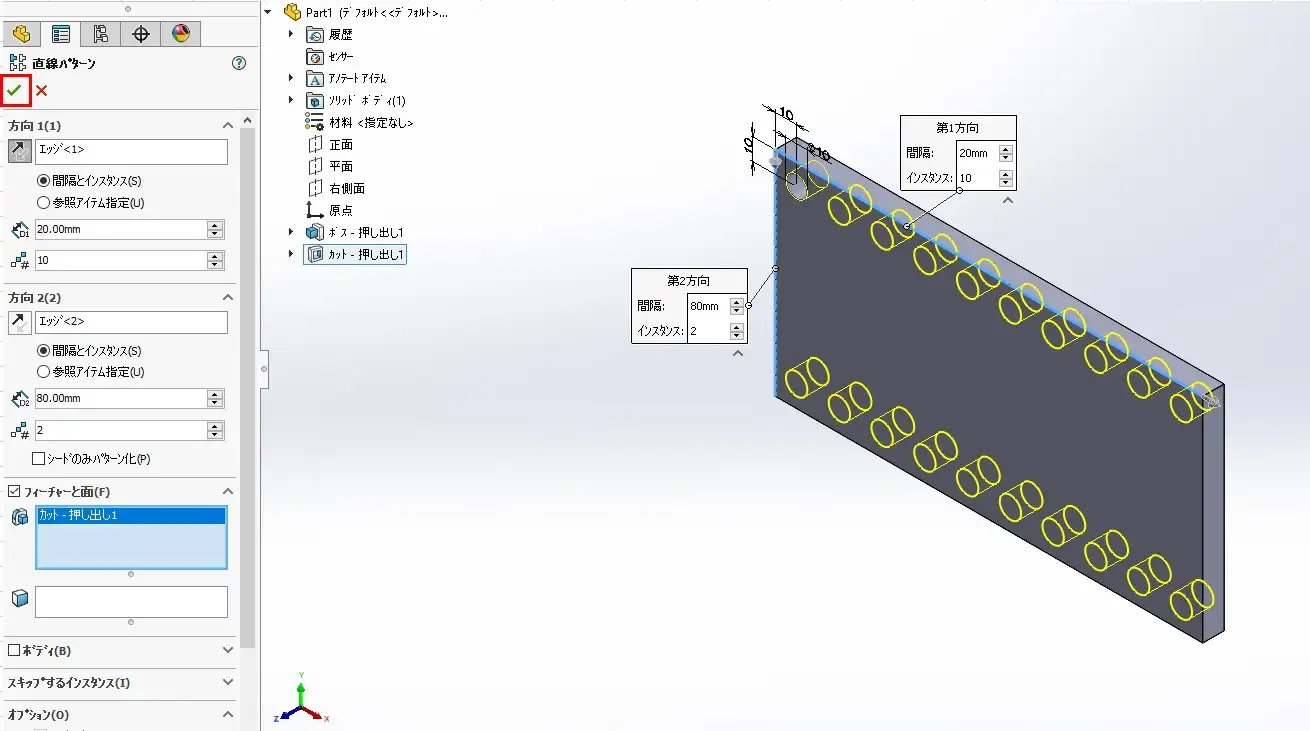The height and width of the screenshot is (731, 1310).
Task: Cancel the pattern with red X
Action: (x=42, y=91)
